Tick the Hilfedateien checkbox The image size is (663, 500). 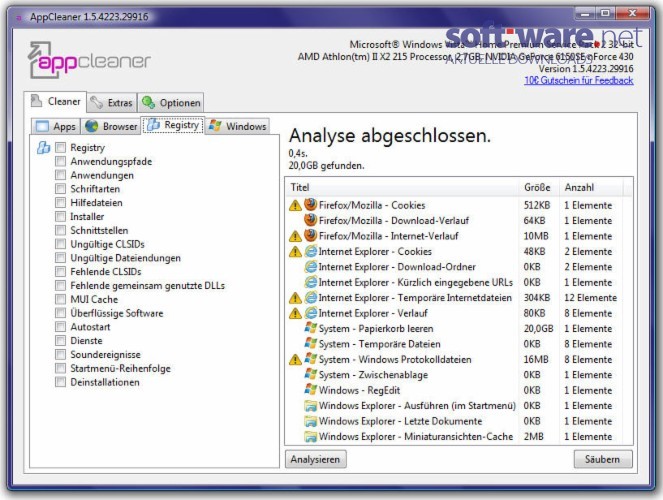[61, 202]
